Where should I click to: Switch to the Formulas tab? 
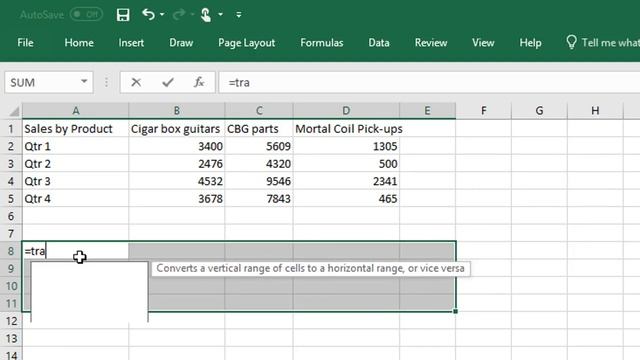(x=322, y=42)
